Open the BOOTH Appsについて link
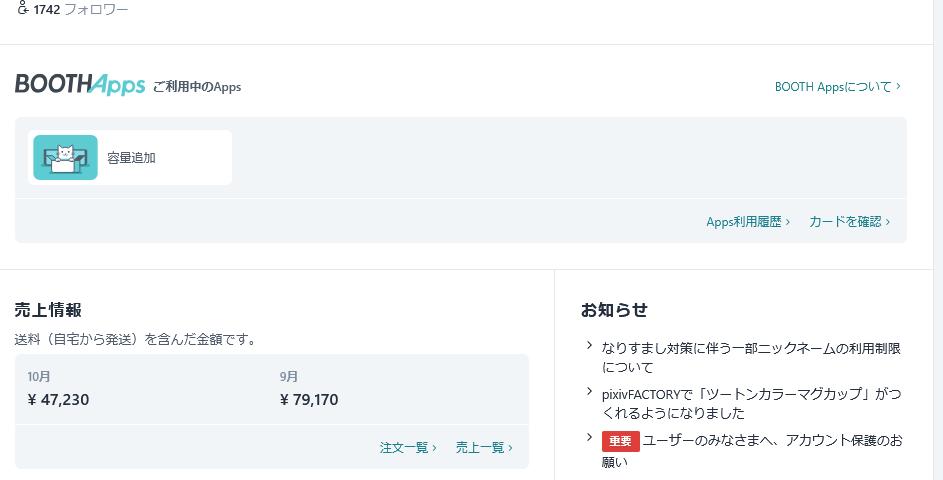943x480 pixels. pos(837,87)
